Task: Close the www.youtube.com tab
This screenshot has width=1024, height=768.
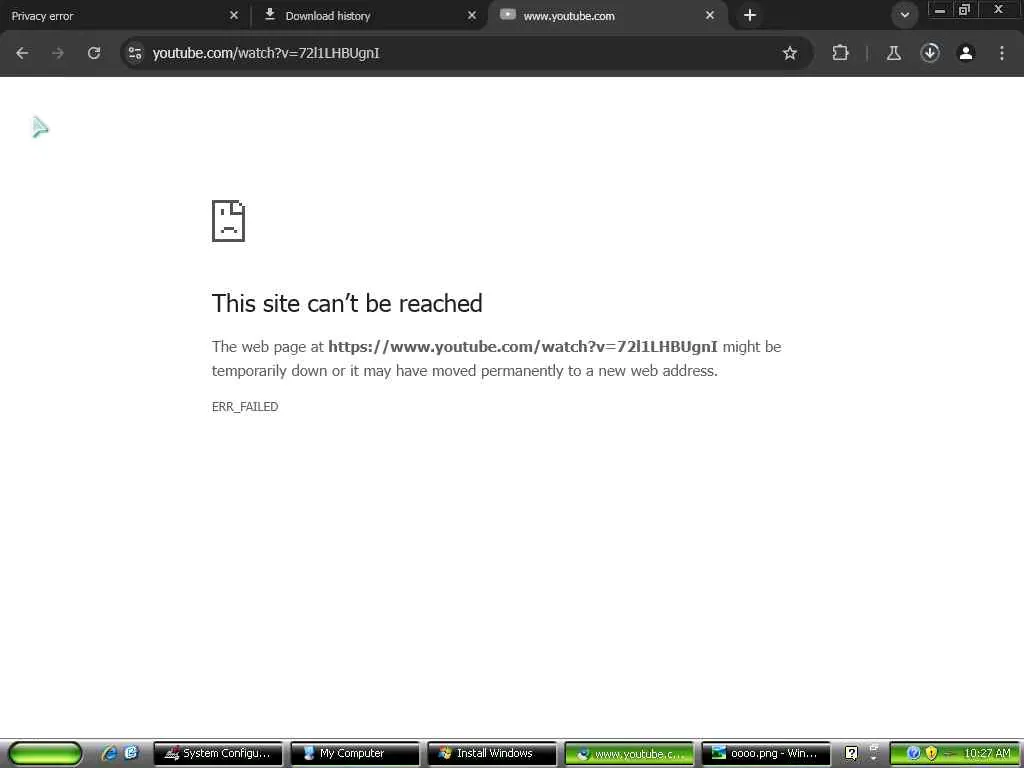Action: tap(709, 15)
